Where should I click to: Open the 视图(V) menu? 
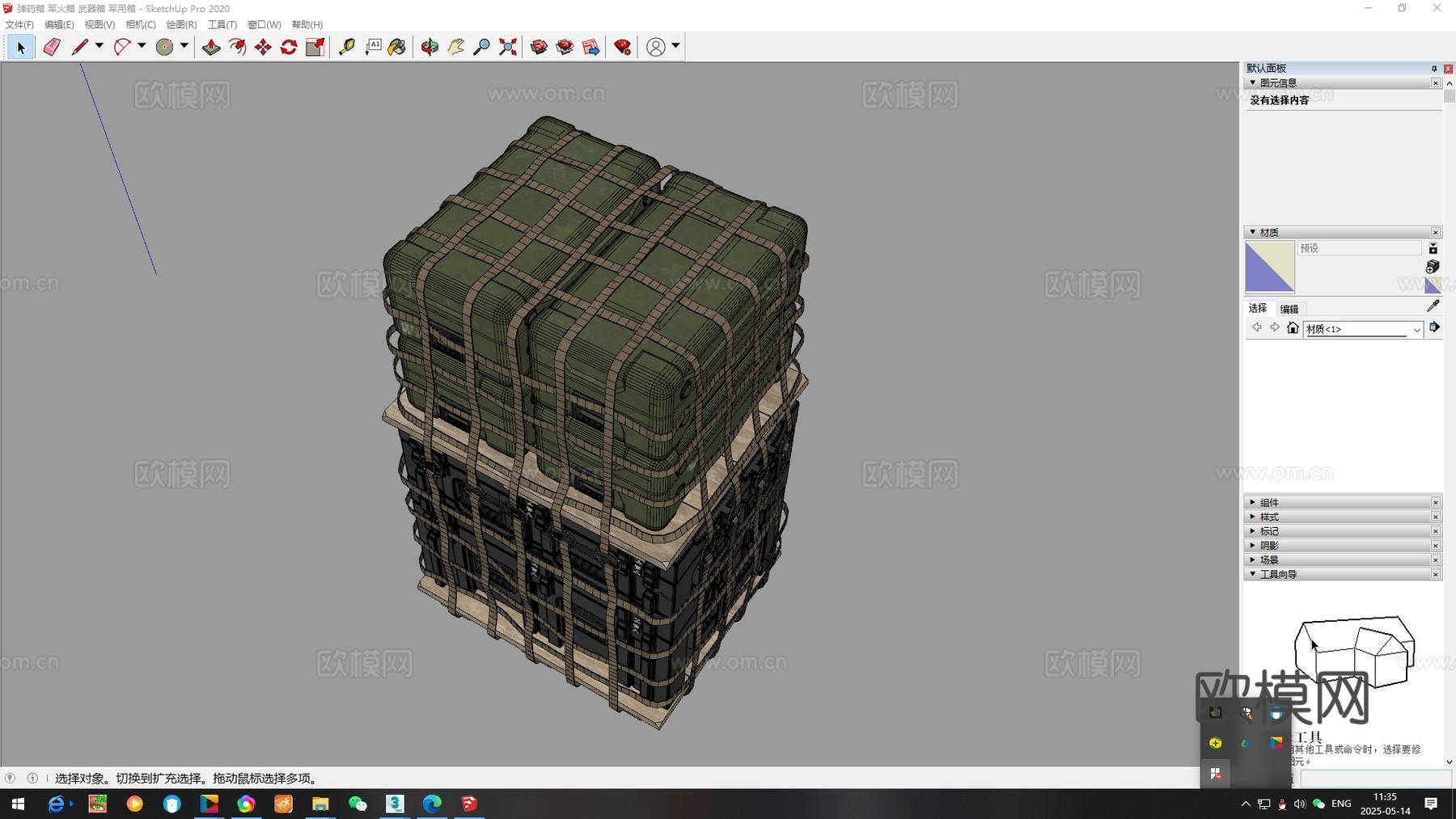(99, 25)
